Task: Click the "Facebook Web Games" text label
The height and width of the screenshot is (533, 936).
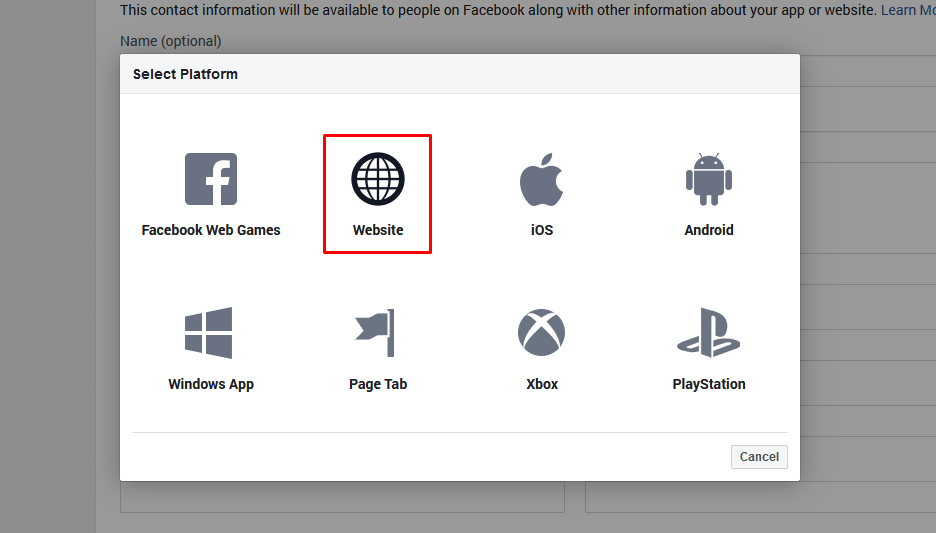Action: [211, 230]
